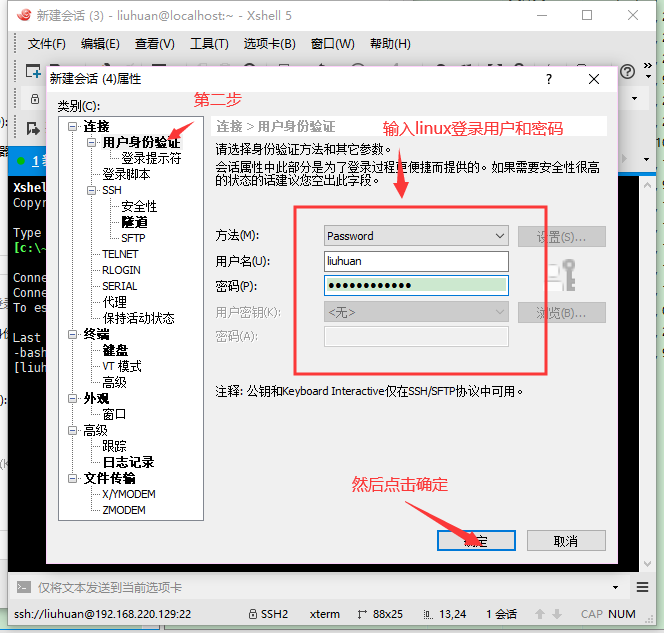Click the SSH2 status bar entry
664x633 pixels.
pyautogui.click(x=268, y=614)
